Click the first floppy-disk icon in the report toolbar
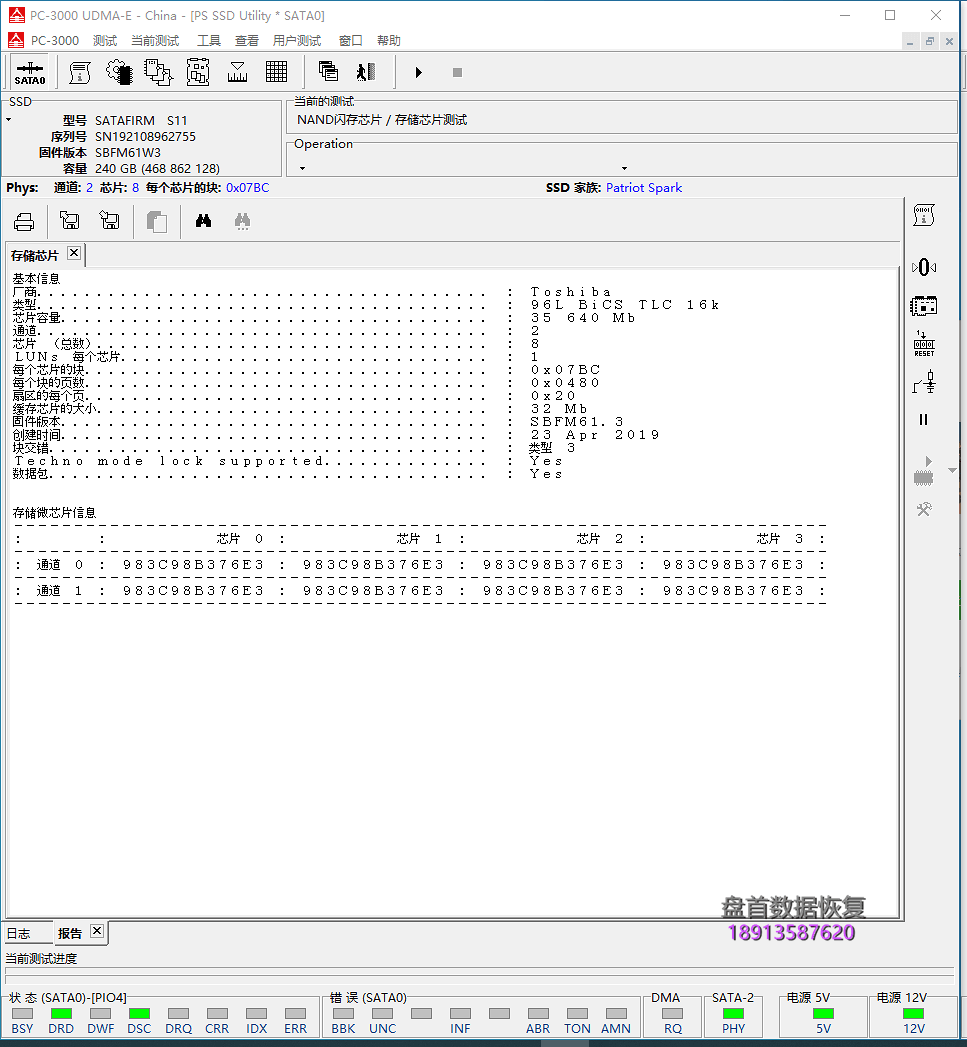The image size is (967, 1047). point(69,220)
